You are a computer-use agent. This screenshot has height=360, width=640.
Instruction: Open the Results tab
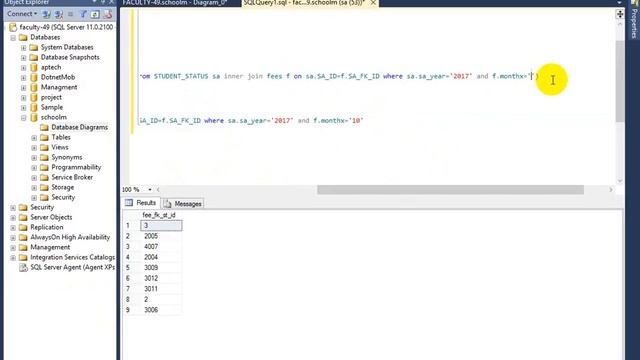(x=146, y=203)
